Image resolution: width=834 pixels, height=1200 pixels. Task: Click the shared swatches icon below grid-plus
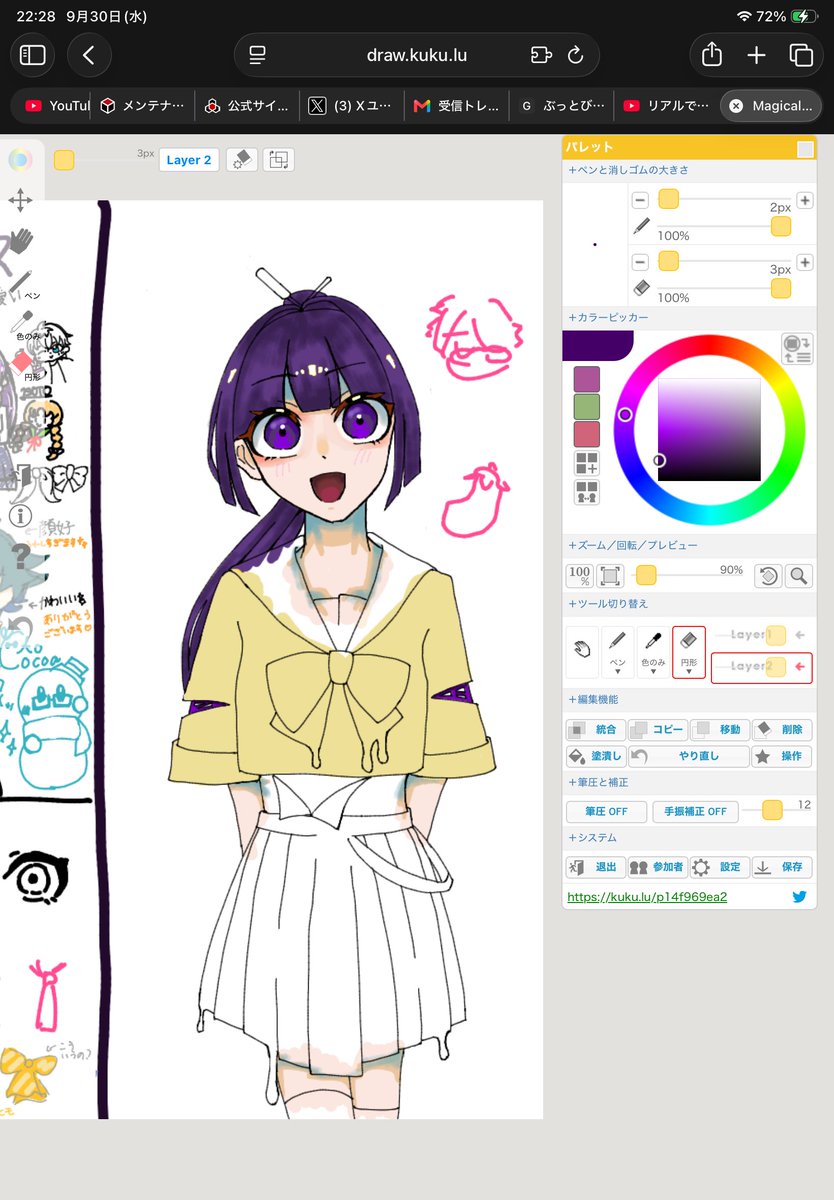(x=586, y=492)
